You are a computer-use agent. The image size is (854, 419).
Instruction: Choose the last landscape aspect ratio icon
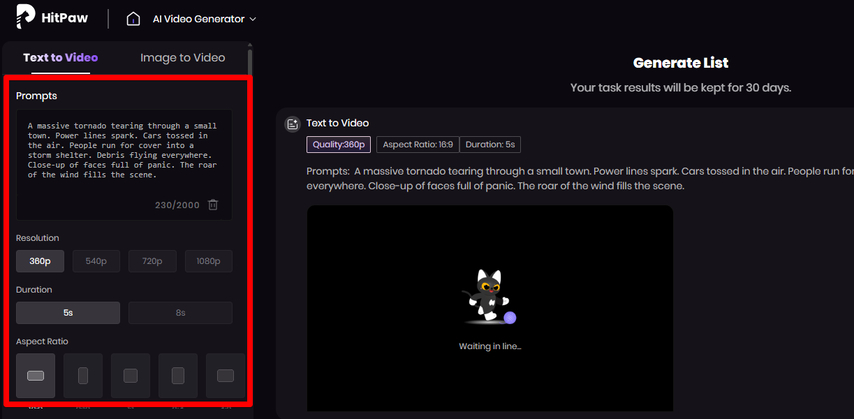[225, 375]
